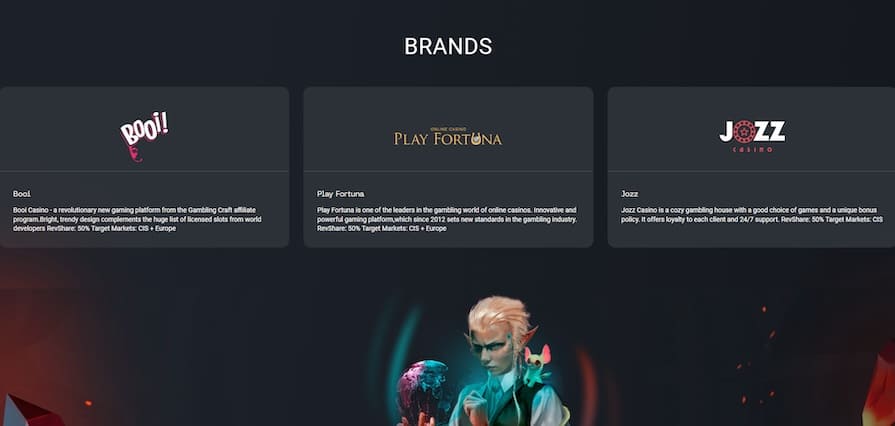Click the Play Fortuna brand card

[448, 167]
